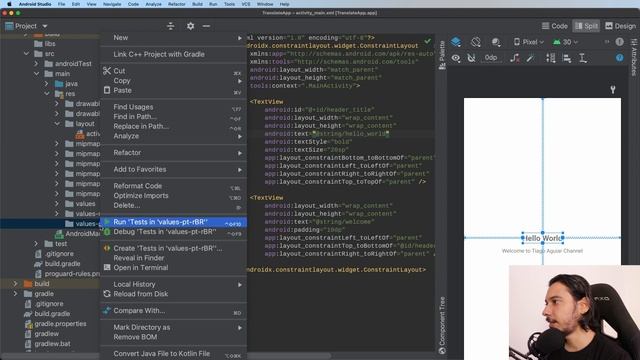The image size is (640, 360).
Task: Open the Refactor submenu
Action: tap(173, 153)
